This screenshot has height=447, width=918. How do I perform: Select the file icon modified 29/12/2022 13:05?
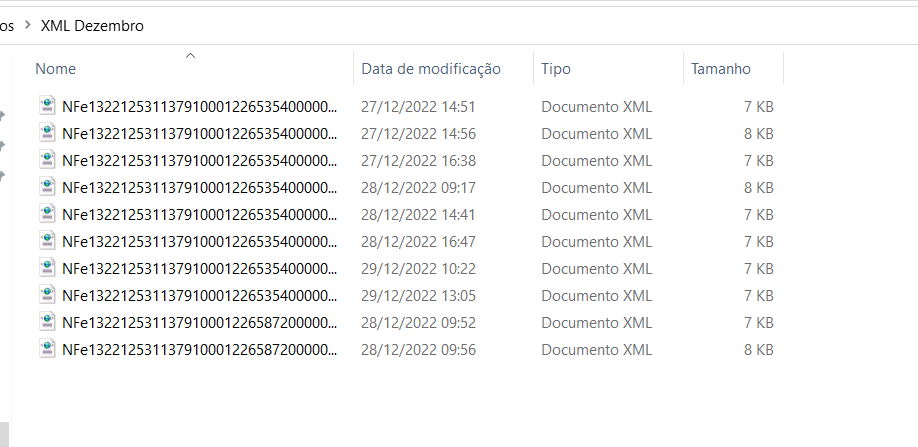coord(47,295)
